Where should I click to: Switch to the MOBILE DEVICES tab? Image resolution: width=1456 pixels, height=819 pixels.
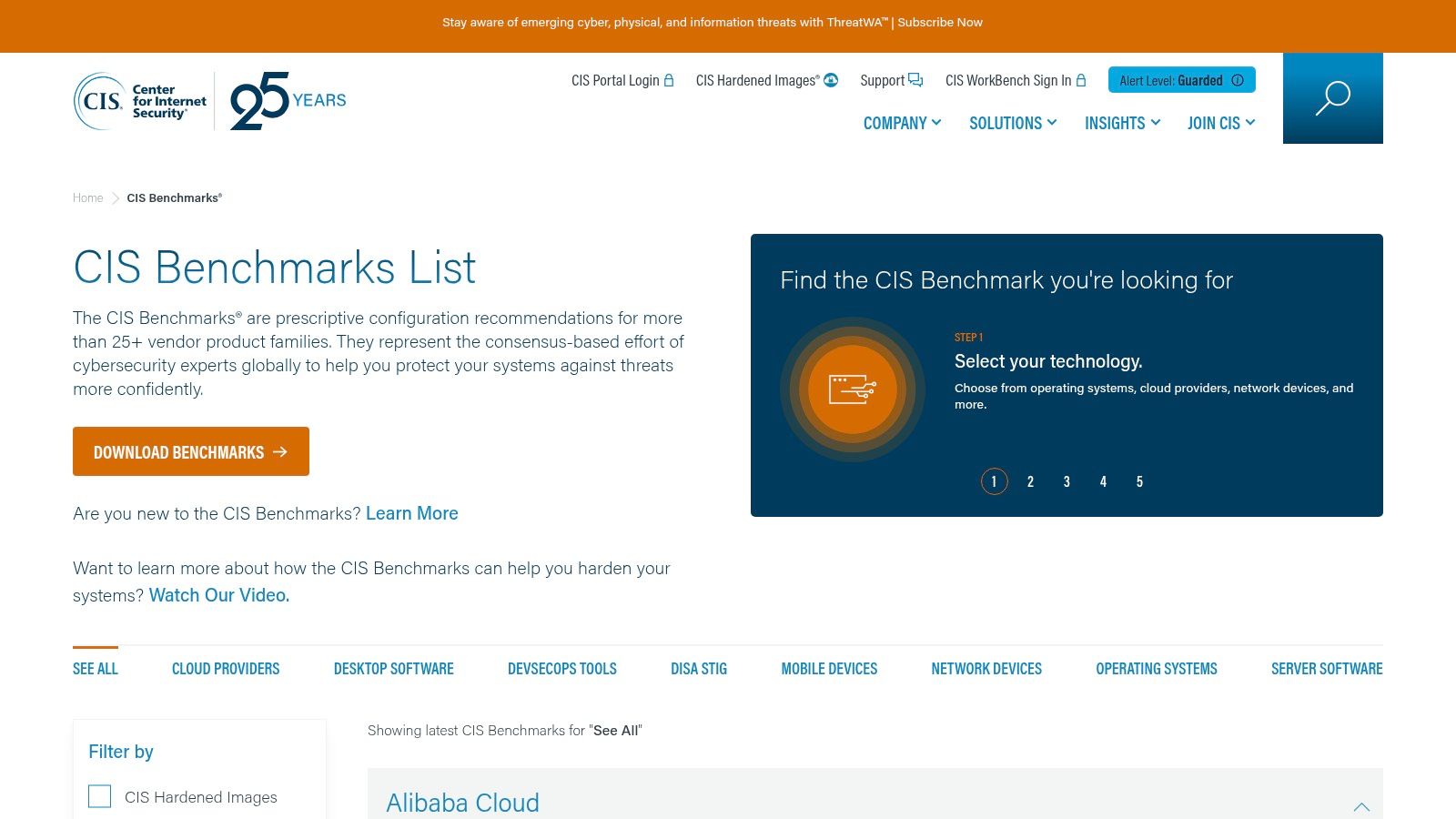(828, 668)
